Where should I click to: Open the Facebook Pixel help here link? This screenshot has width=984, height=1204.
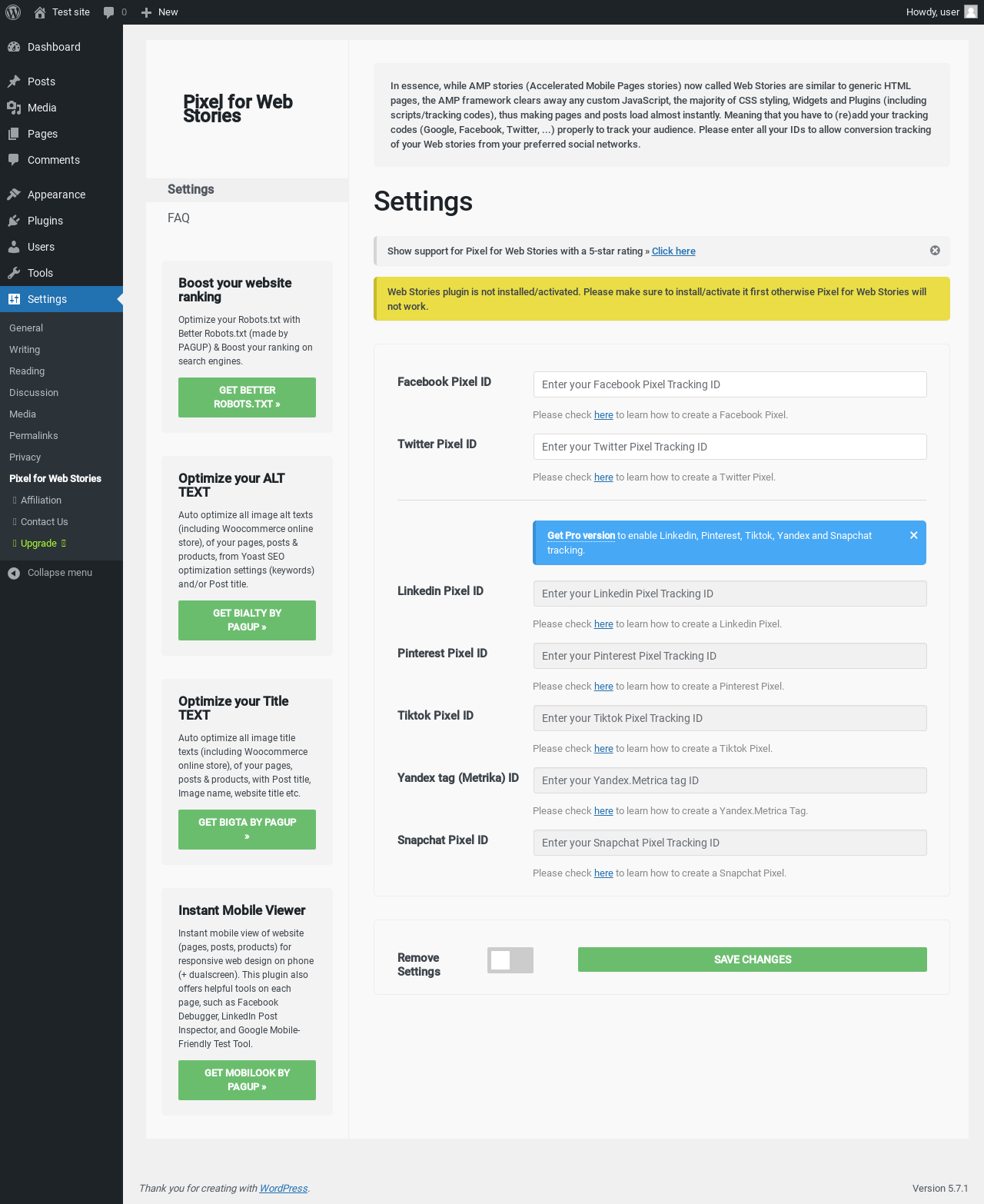(x=603, y=415)
